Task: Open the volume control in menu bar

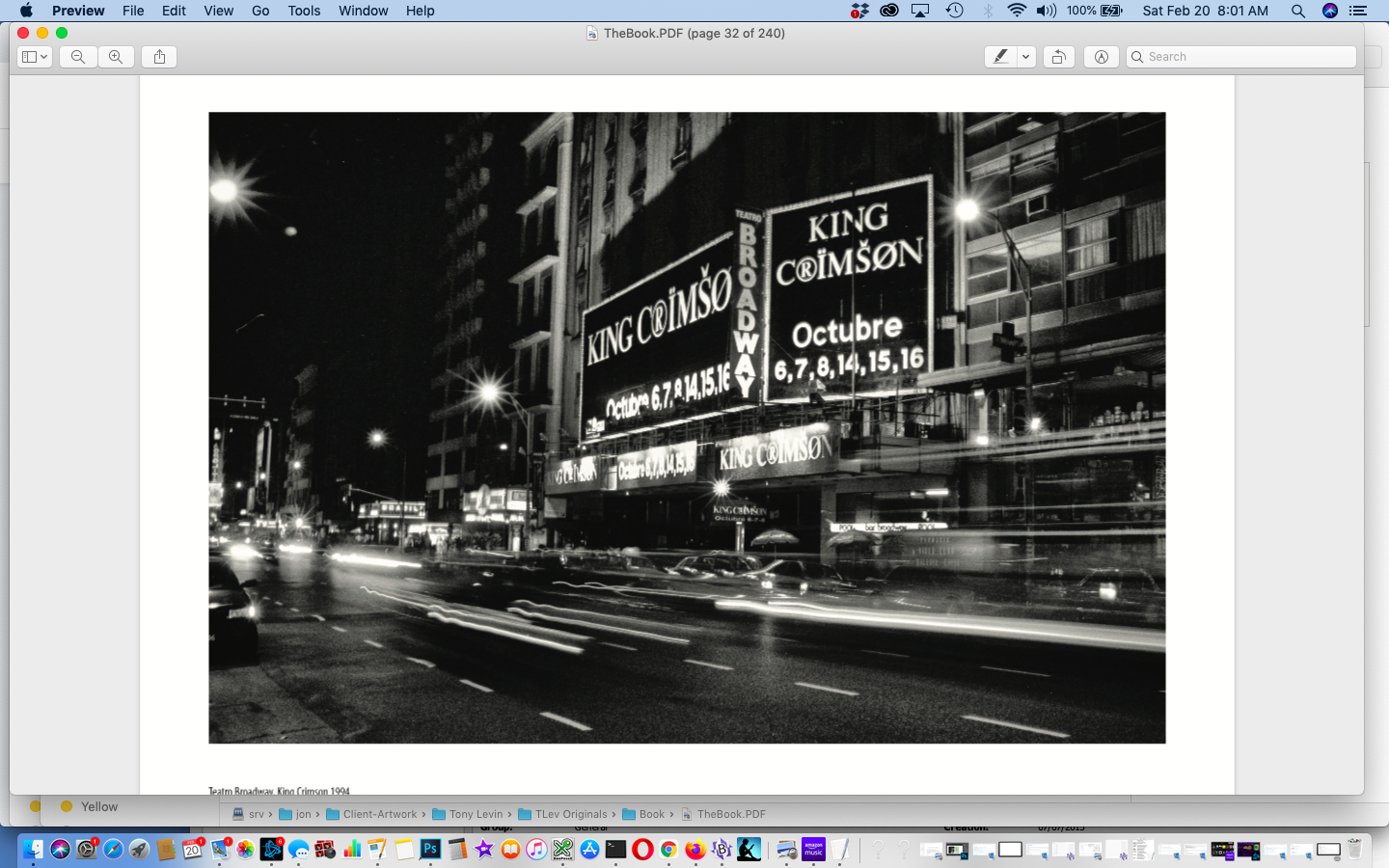Action: pyautogui.click(x=1046, y=11)
